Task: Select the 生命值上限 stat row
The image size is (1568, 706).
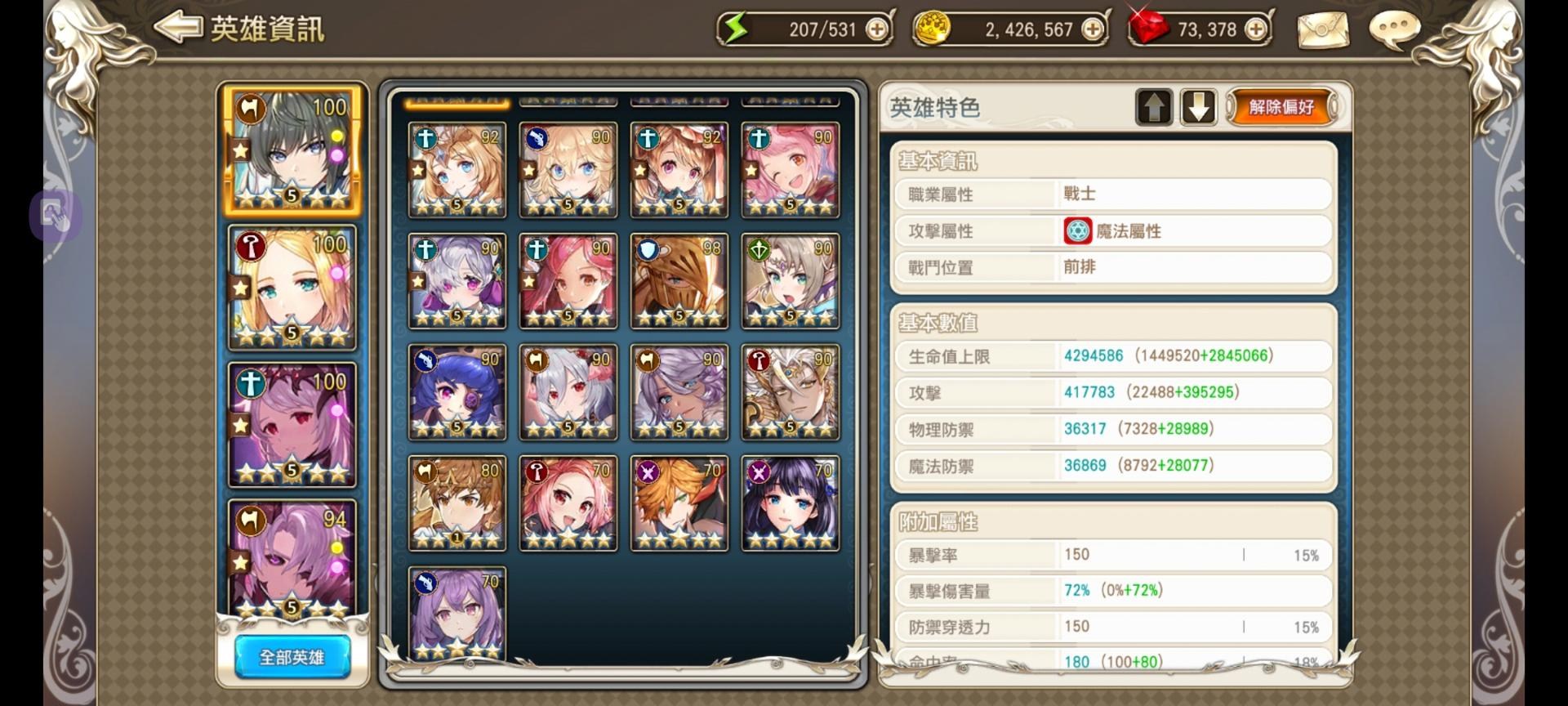Action: tap(1114, 356)
